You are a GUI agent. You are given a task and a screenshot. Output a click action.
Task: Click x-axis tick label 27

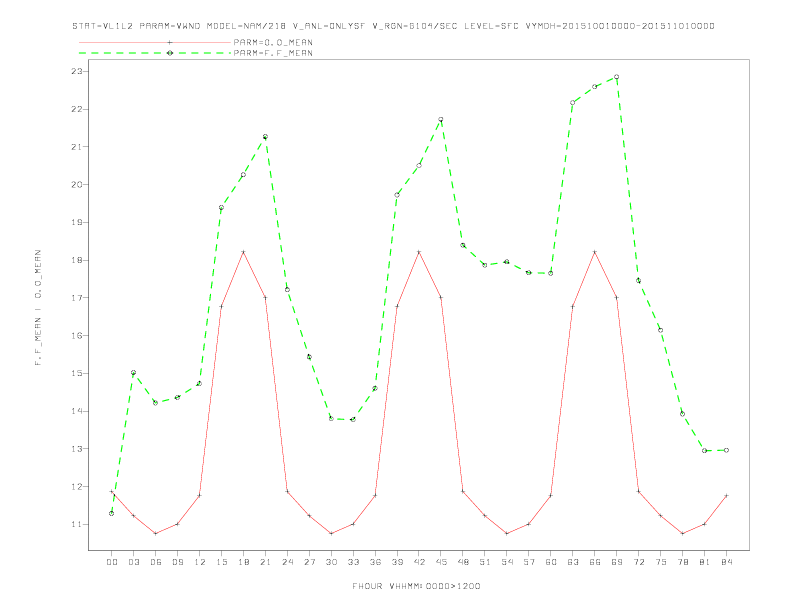coord(309,562)
